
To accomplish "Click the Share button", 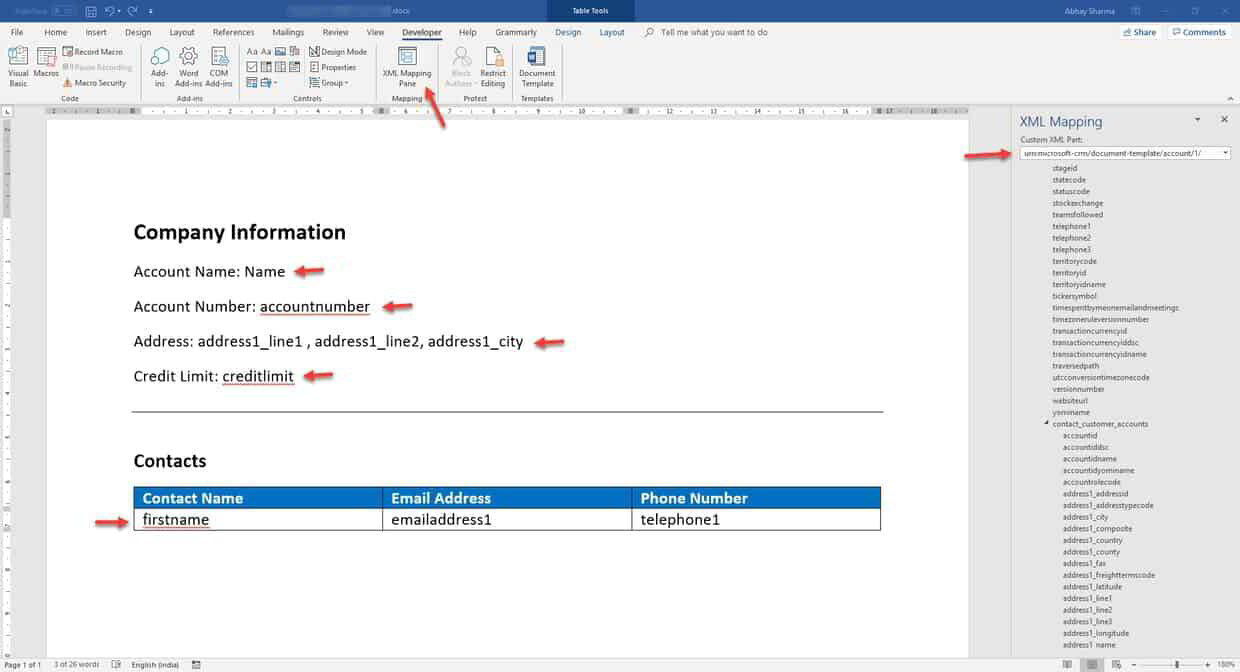I will (x=1139, y=31).
